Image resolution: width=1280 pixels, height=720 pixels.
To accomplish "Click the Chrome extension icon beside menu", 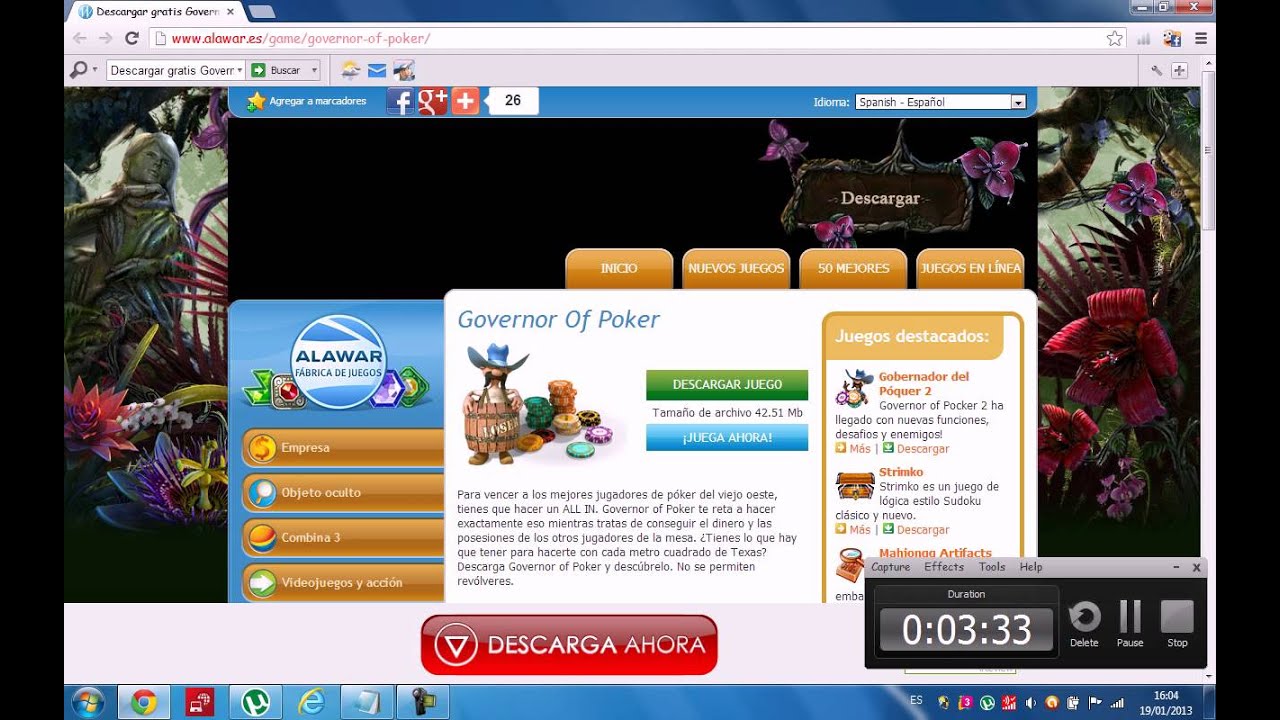I will tap(1172, 38).
